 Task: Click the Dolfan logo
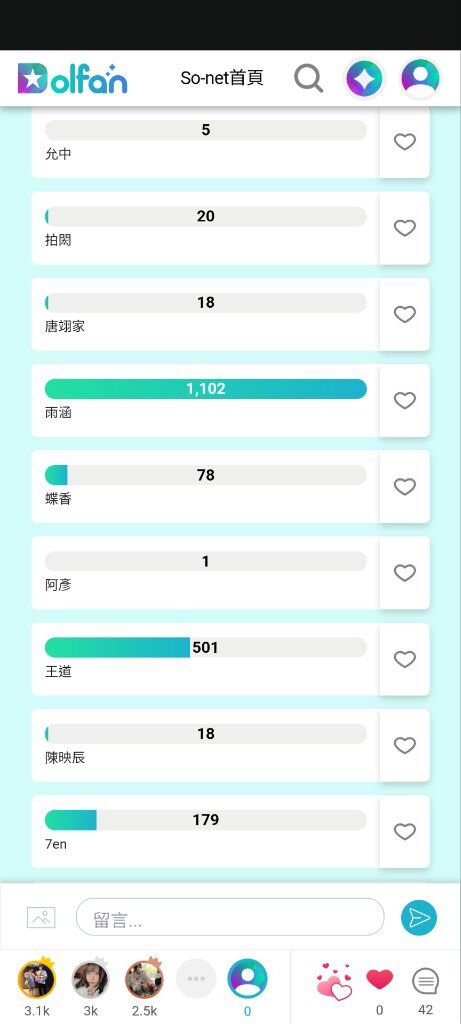click(72, 78)
